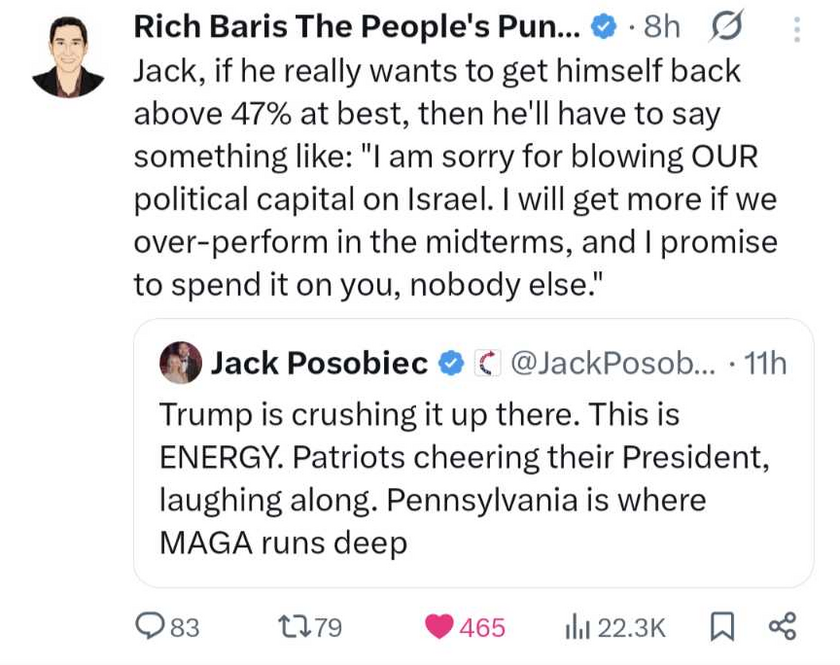
Task: Click the share icon
Action: coord(781,627)
